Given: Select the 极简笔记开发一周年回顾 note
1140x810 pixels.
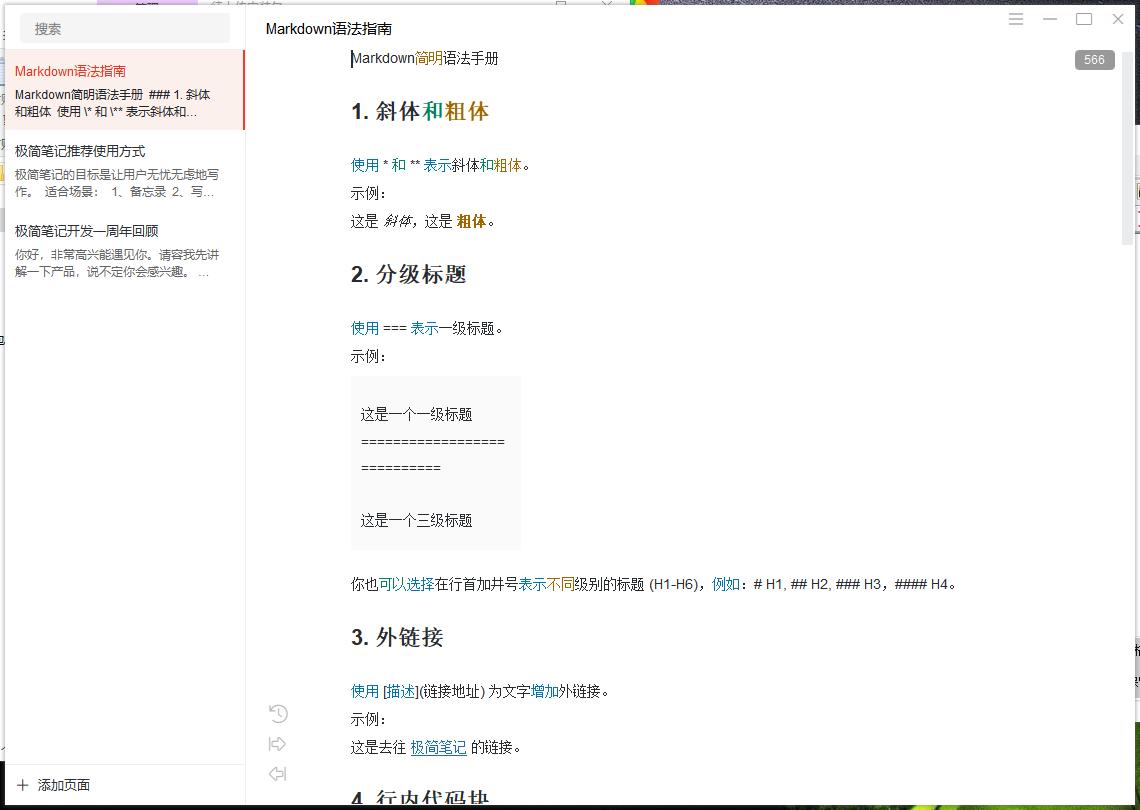Looking at the screenshot, I should point(124,251).
